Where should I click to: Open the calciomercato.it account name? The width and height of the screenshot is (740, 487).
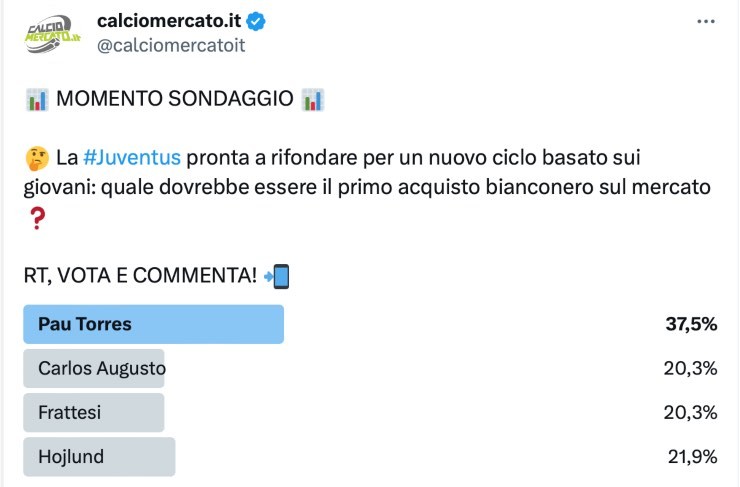170,22
